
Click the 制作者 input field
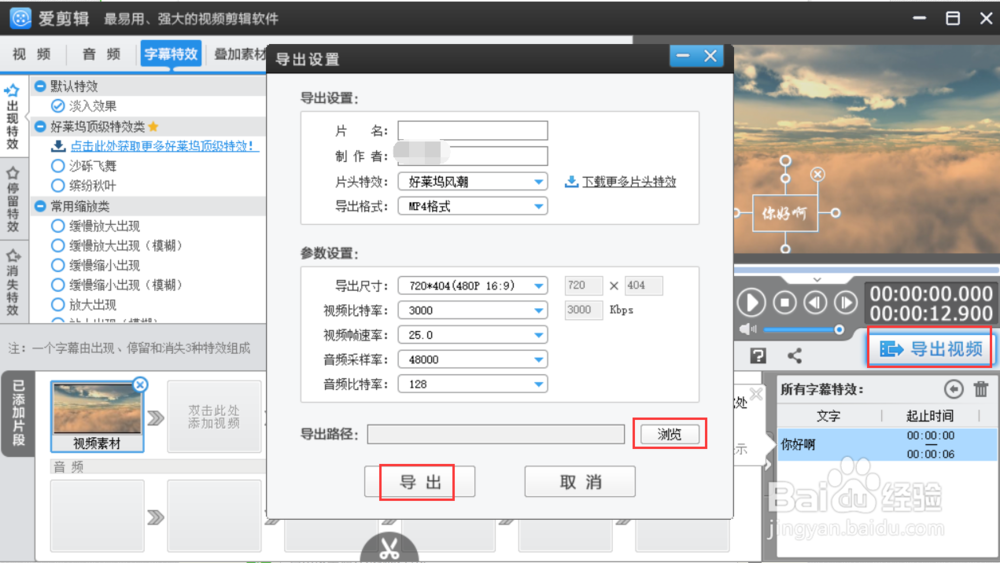473,156
